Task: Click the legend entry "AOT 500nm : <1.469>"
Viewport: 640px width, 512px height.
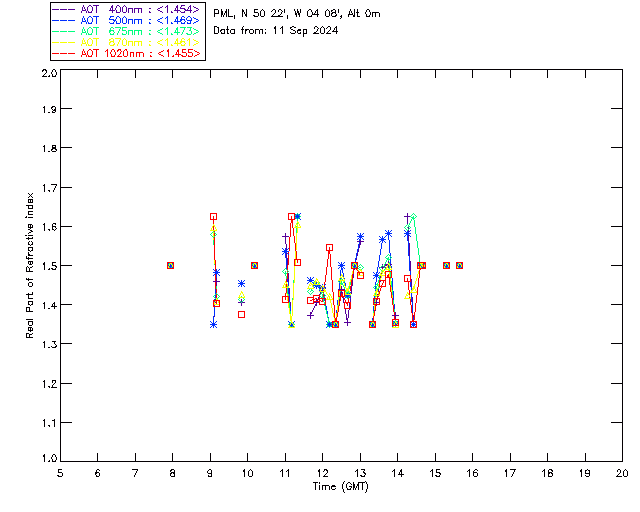Action: [x=127, y=20]
